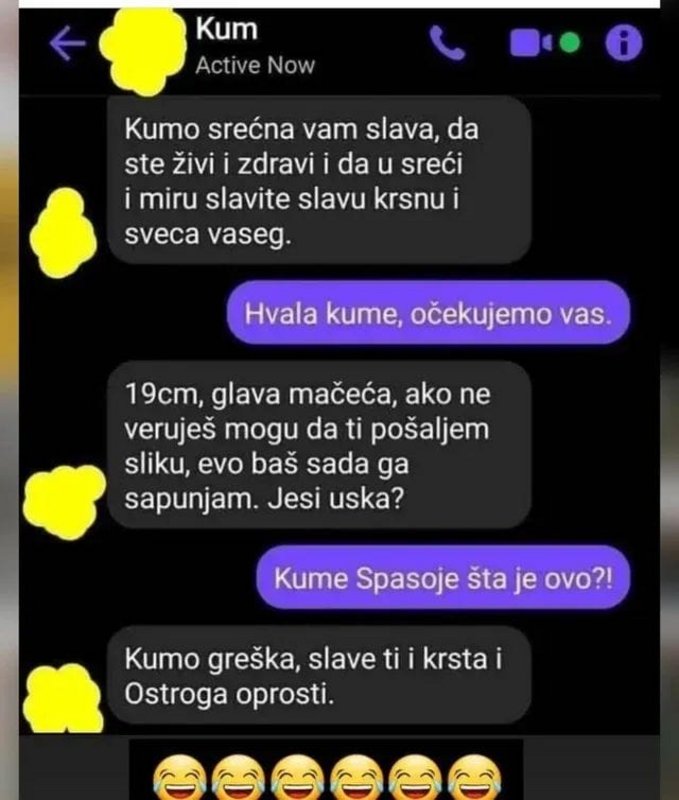This screenshot has width=679, height=800.
Task: Tap the third laughing emoji in the row
Action: click(297, 778)
